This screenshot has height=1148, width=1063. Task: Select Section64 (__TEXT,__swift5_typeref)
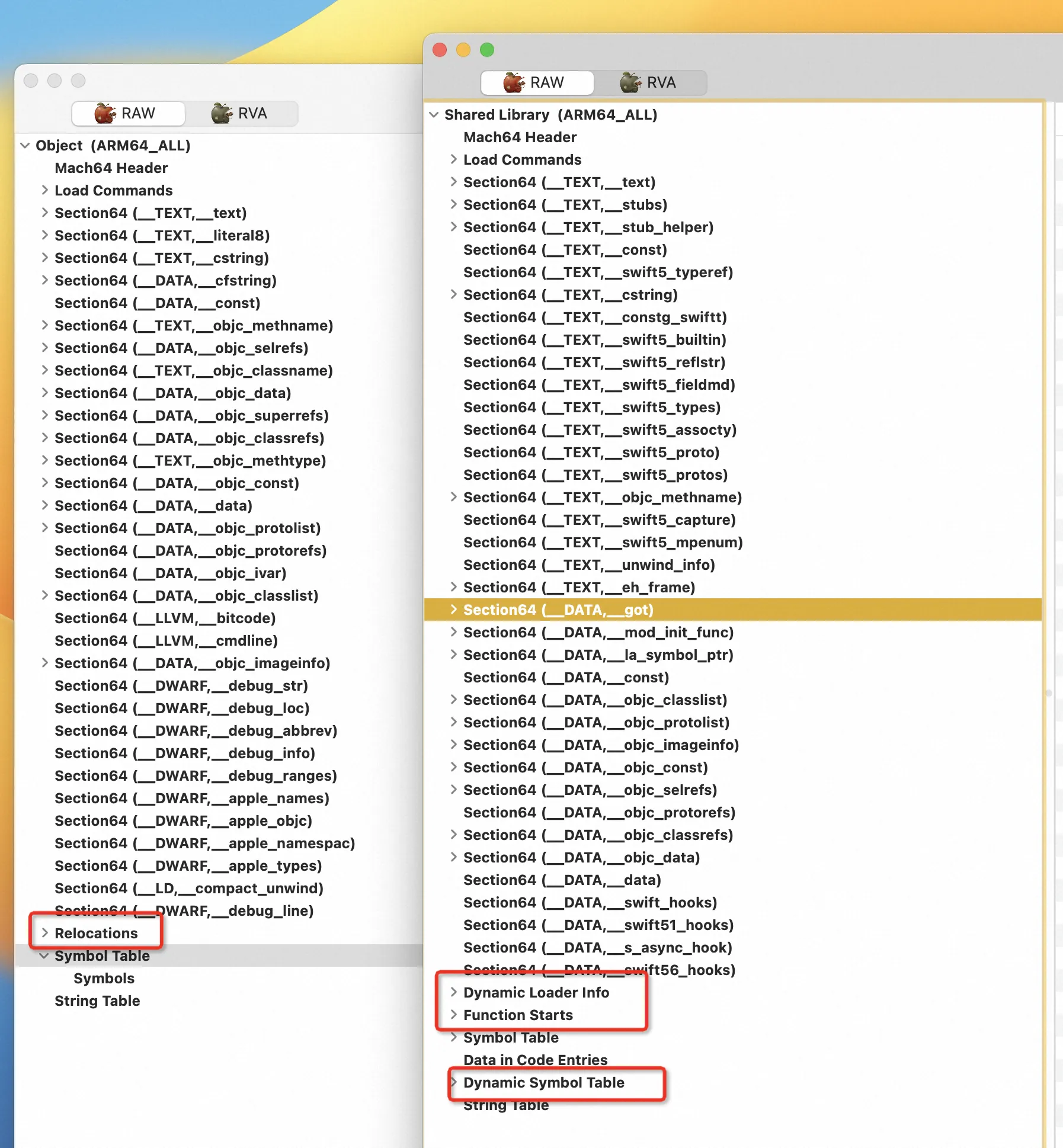click(598, 272)
